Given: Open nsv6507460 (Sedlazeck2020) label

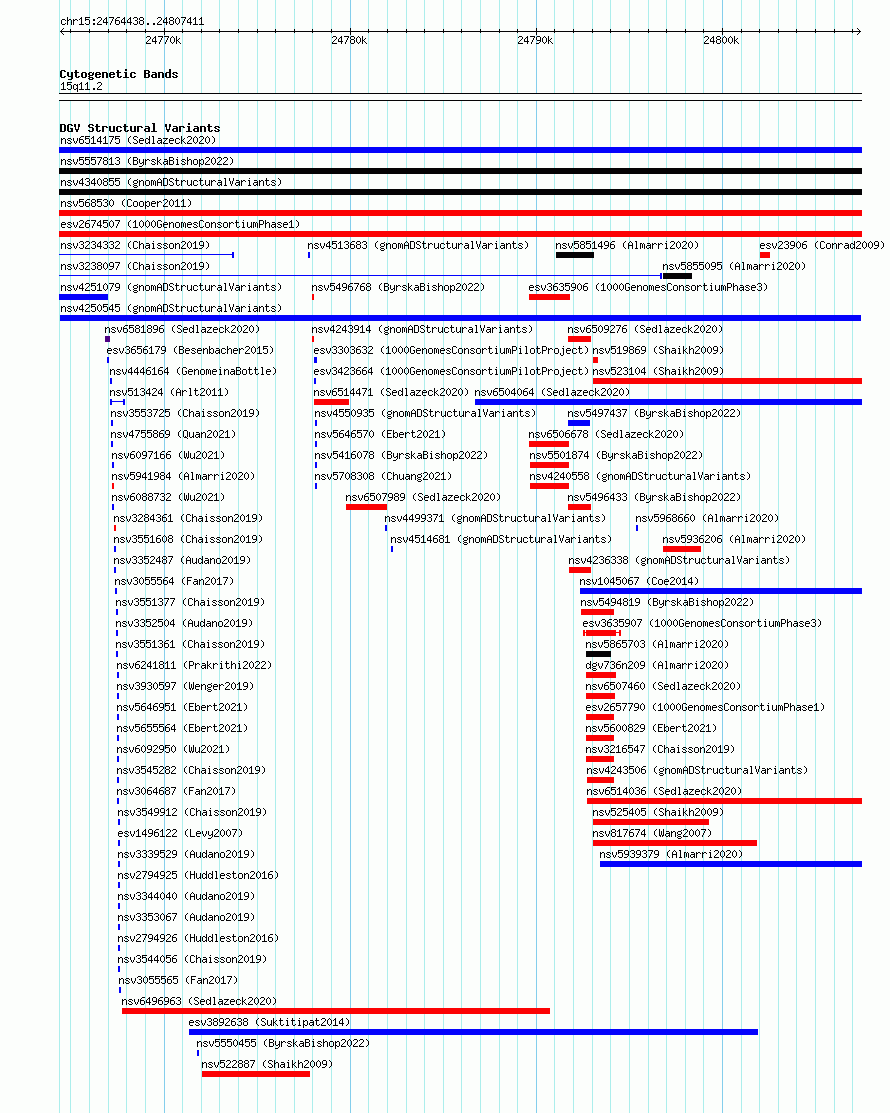Looking at the screenshot, I should pyautogui.click(x=663, y=686).
